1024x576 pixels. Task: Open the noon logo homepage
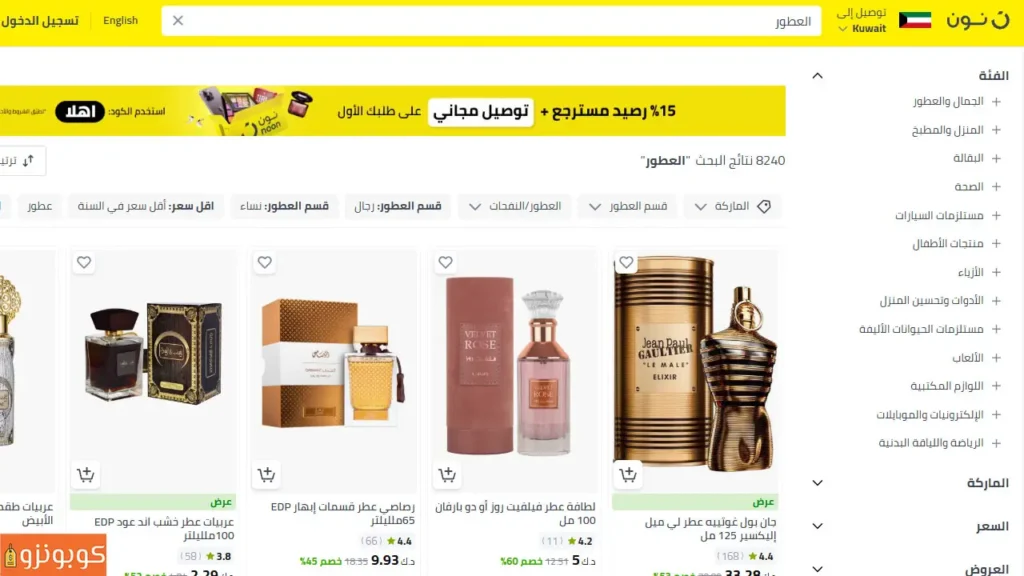pos(978,20)
